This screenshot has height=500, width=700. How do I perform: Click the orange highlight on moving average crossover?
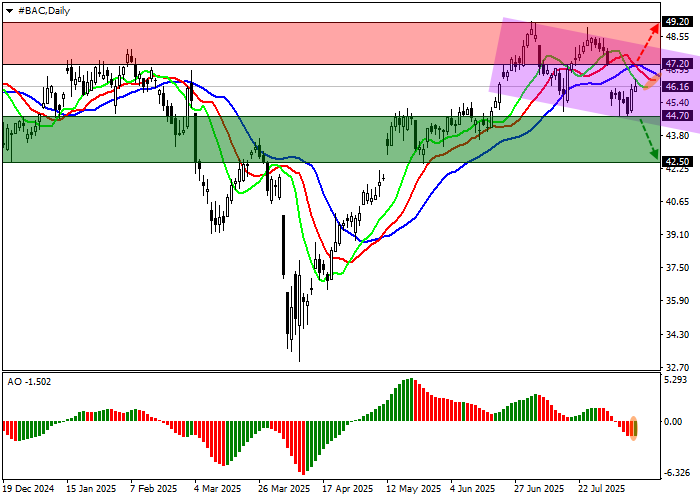(x=648, y=82)
